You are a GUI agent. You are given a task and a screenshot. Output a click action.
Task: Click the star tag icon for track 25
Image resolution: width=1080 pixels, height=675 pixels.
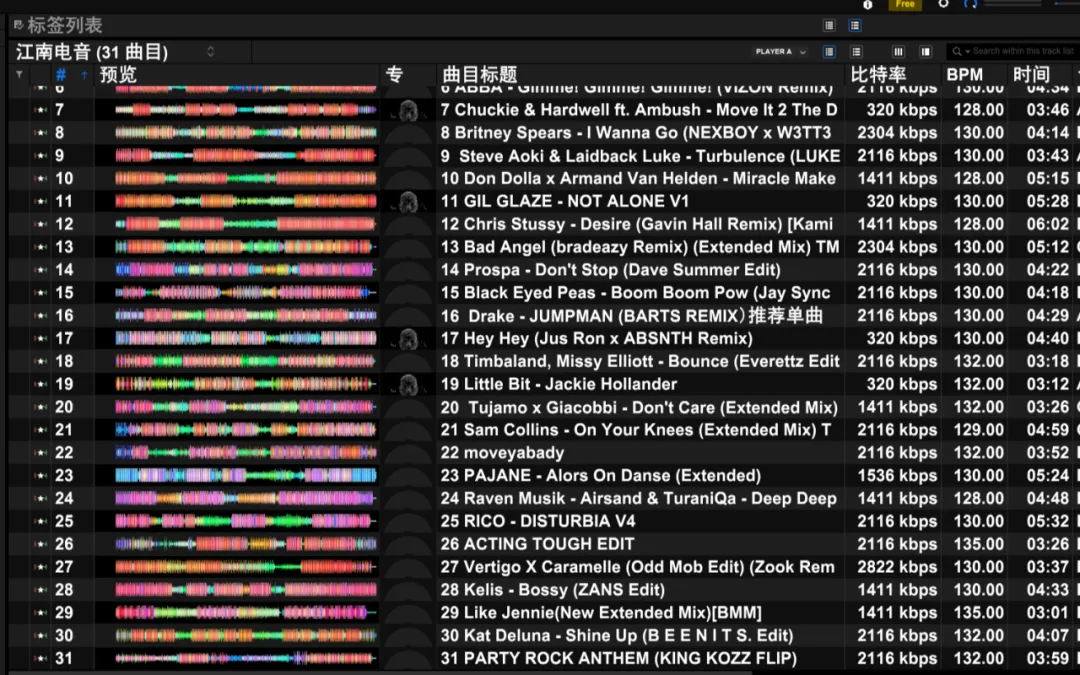[x=41, y=521]
